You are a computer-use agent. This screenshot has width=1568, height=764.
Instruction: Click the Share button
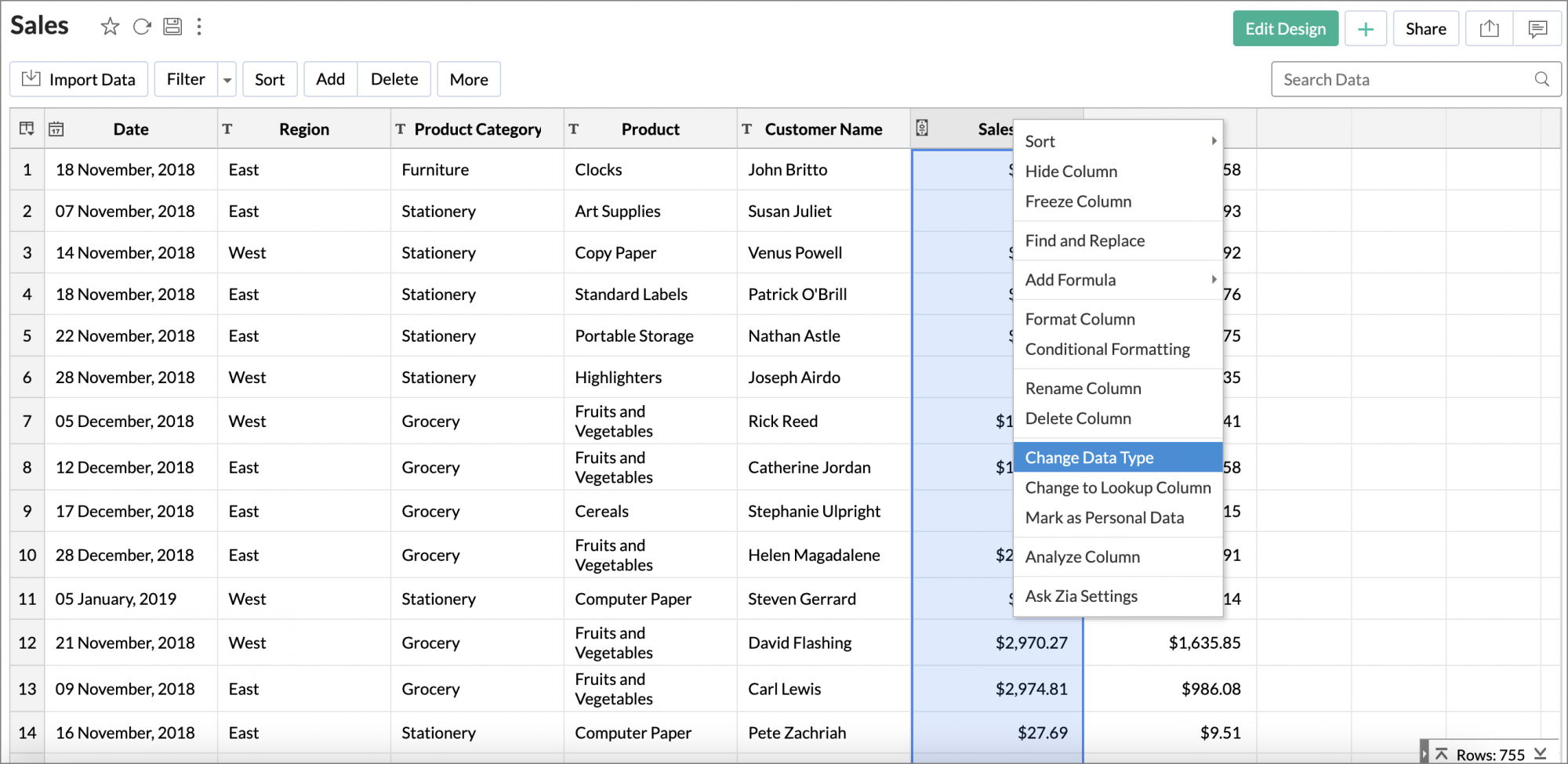(1425, 27)
